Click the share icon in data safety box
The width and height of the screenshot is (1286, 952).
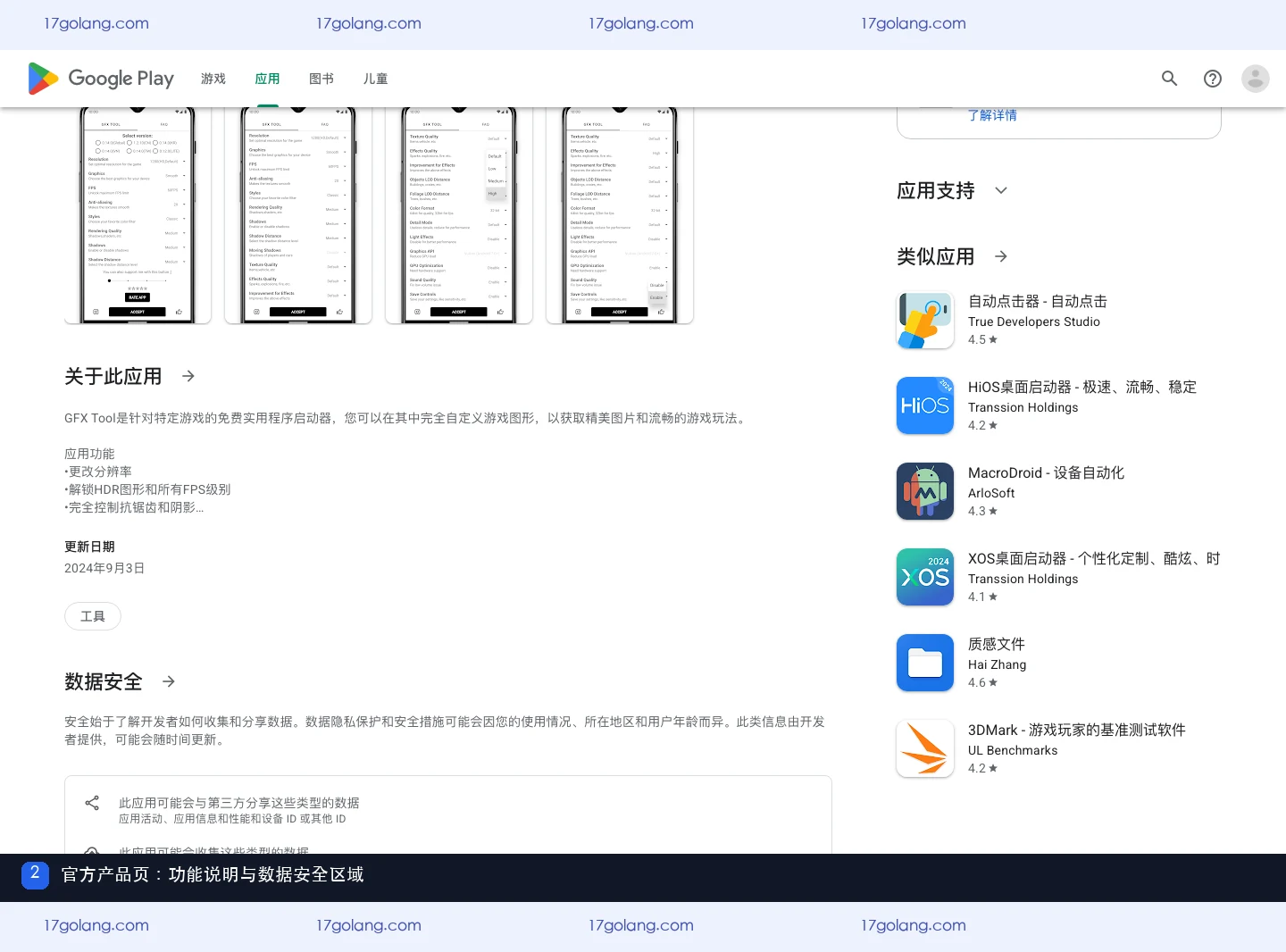point(92,803)
